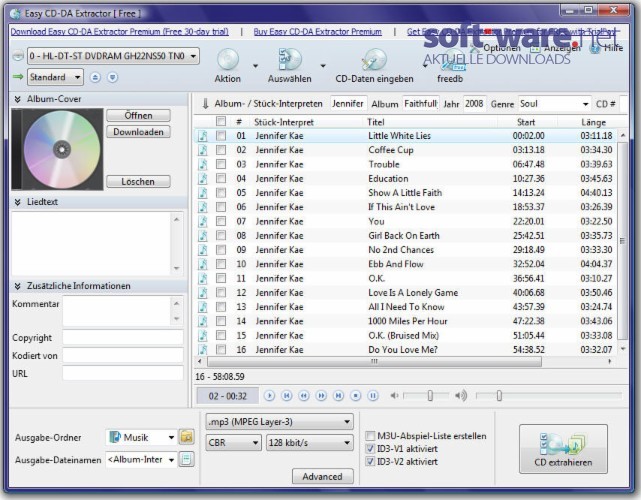Open the Auswählen dropdown arrow
This screenshot has height=500, width=641.
pyautogui.click(x=323, y=66)
